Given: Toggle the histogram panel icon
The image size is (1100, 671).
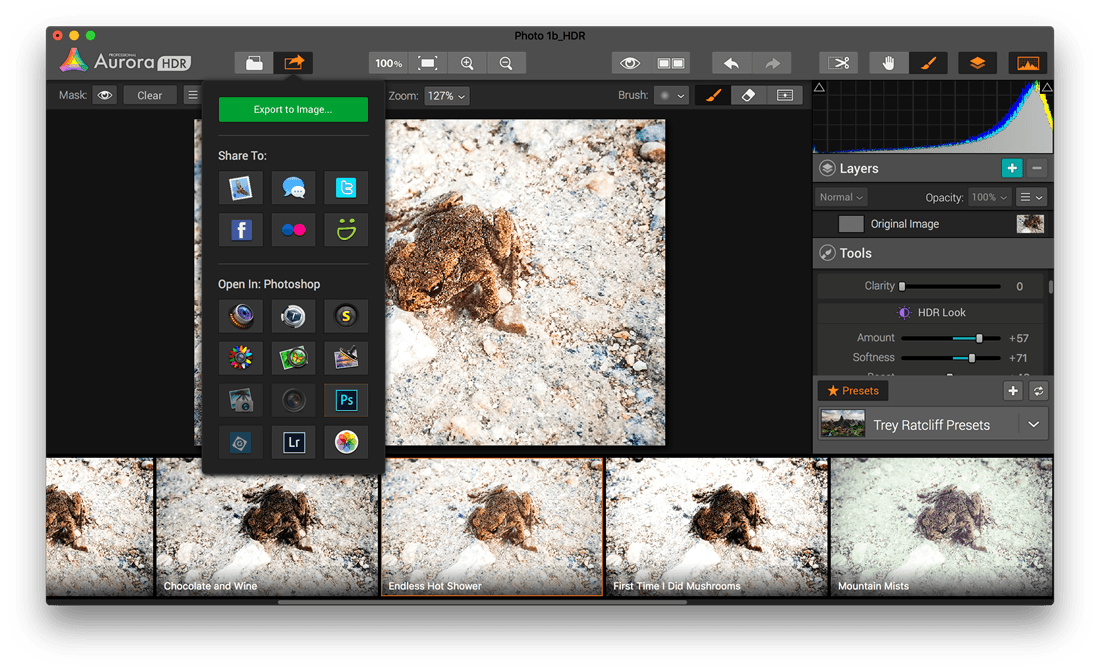Looking at the screenshot, I should pyautogui.click(x=1028, y=63).
